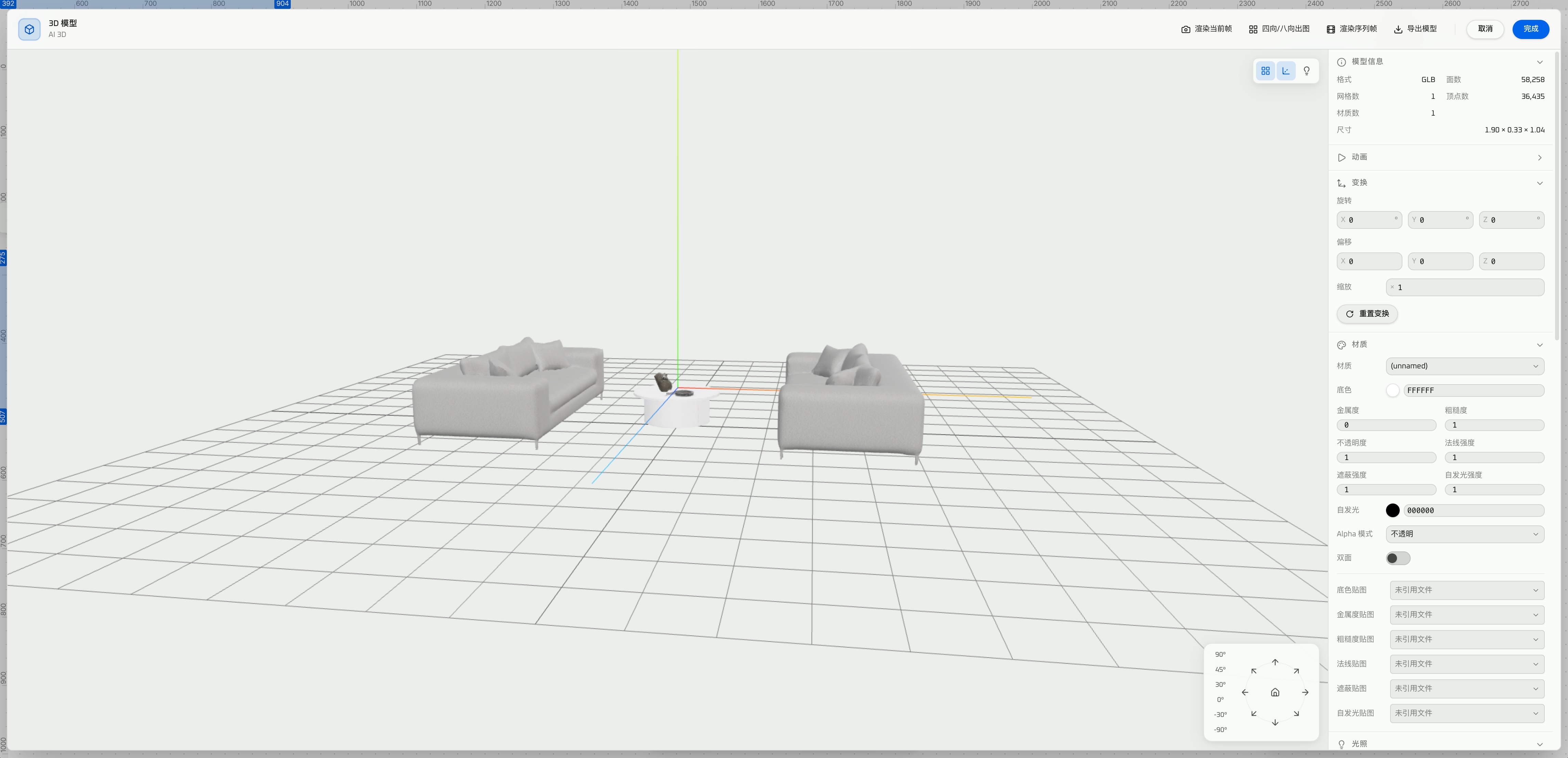The height and width of the screenshot is (758, 1568).
Task: Click the upper-right diagonal arrow in navigator
Action: click(x=1296, y=671)
